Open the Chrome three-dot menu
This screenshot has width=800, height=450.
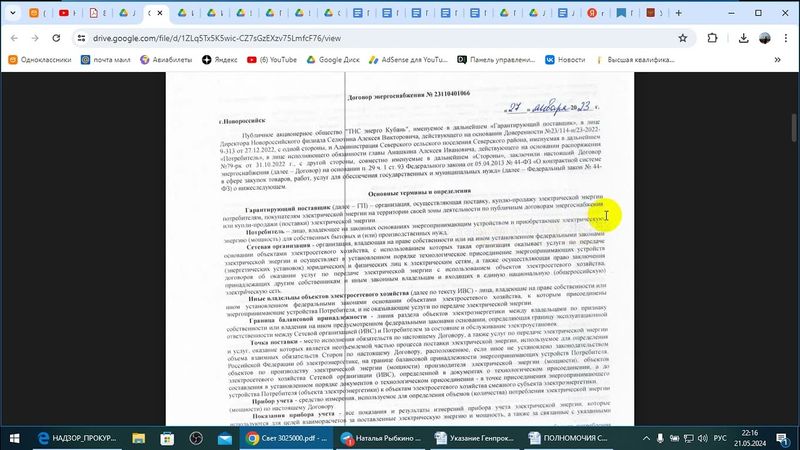click(786, 38)
